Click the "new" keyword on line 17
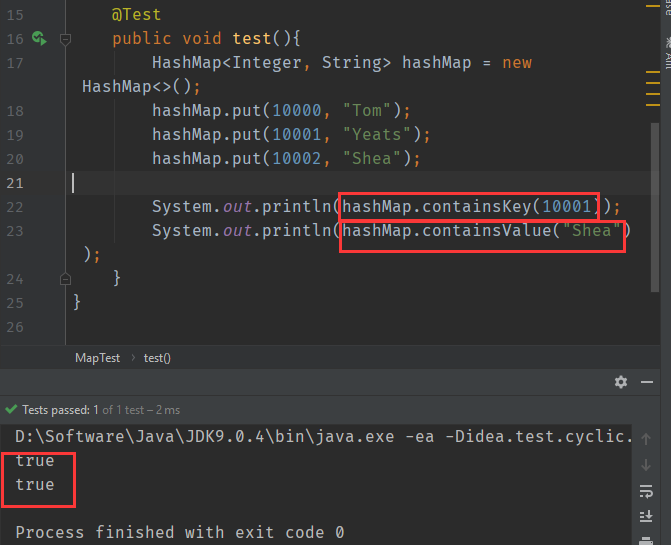The width and height of the screenshot is (671, 545). 517,63
